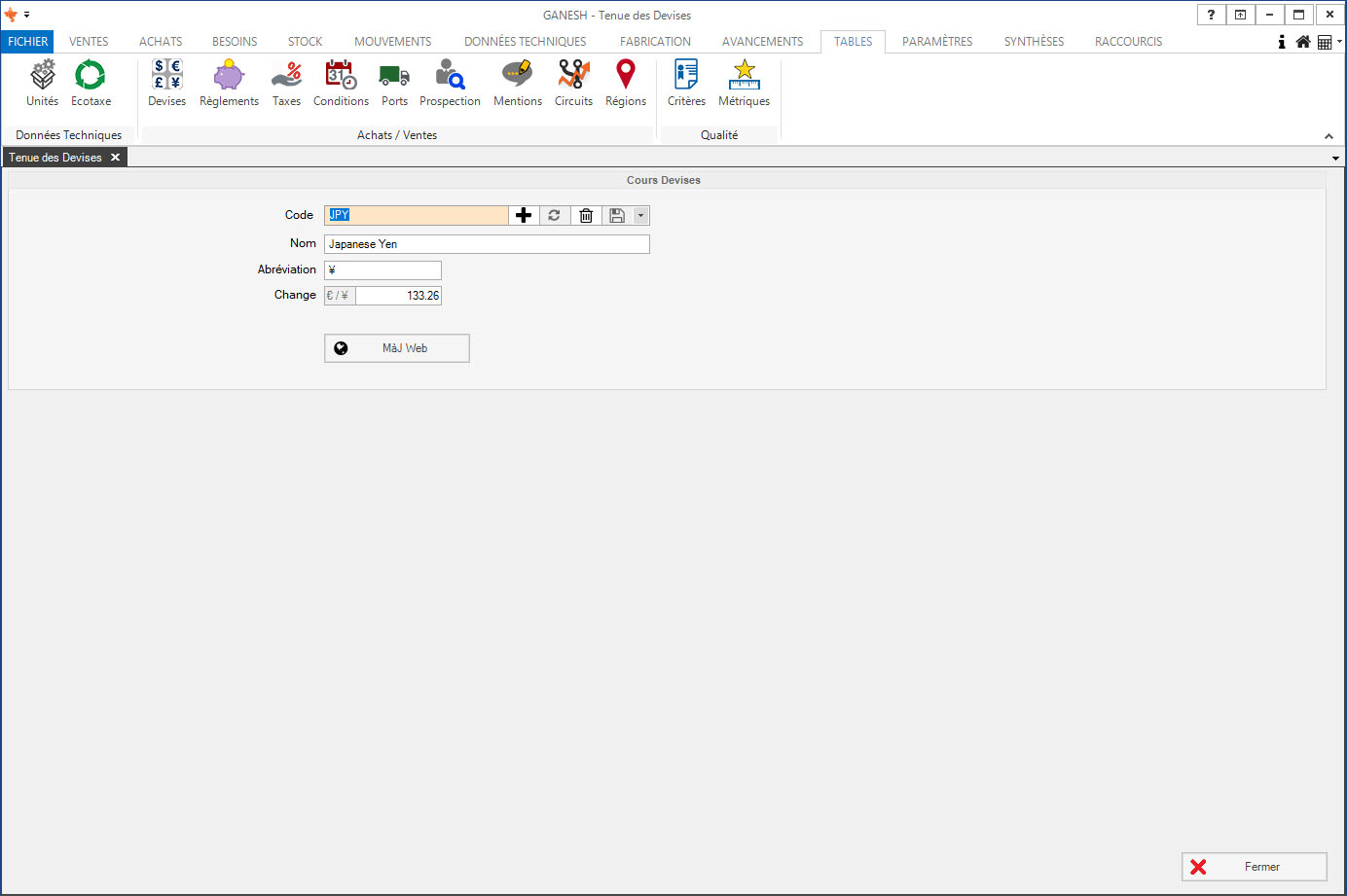
Task: Click the Nom field containing Japanese Yen
Action: click(487, 244)
